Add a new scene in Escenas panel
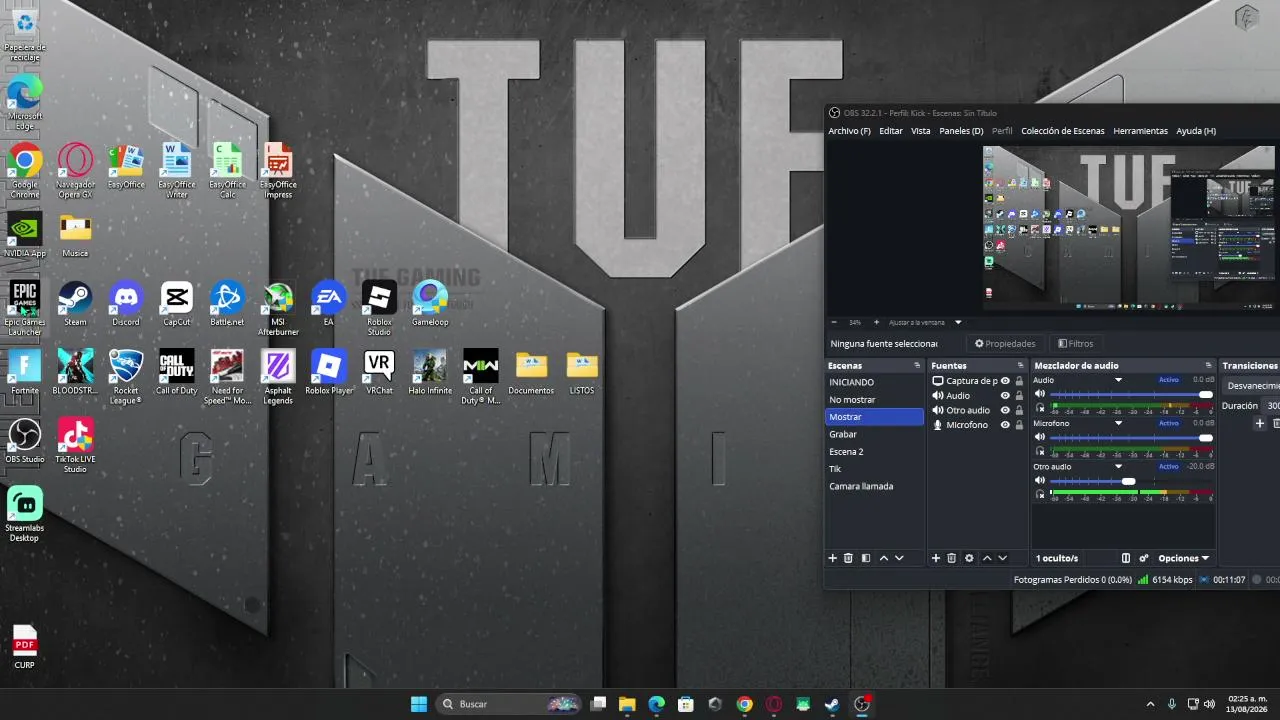This screenshot has width=1280, height=720. [832, 558]
